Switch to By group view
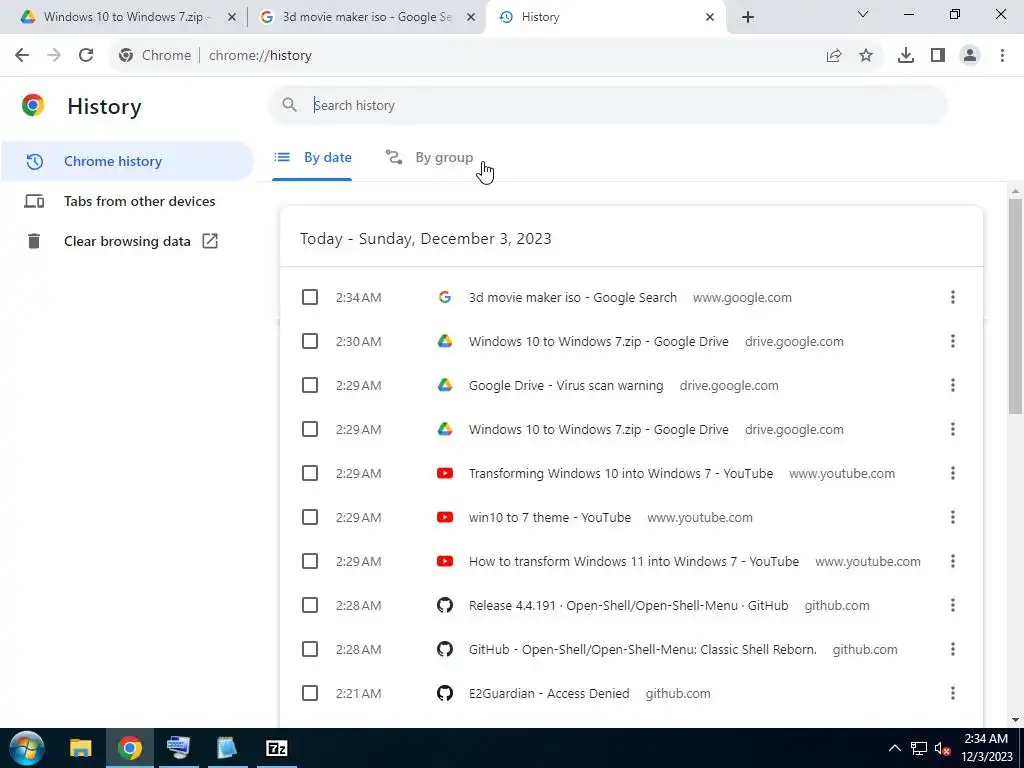Image resolution: width=1024 pixels, height=768 pixels. (429, 157)
